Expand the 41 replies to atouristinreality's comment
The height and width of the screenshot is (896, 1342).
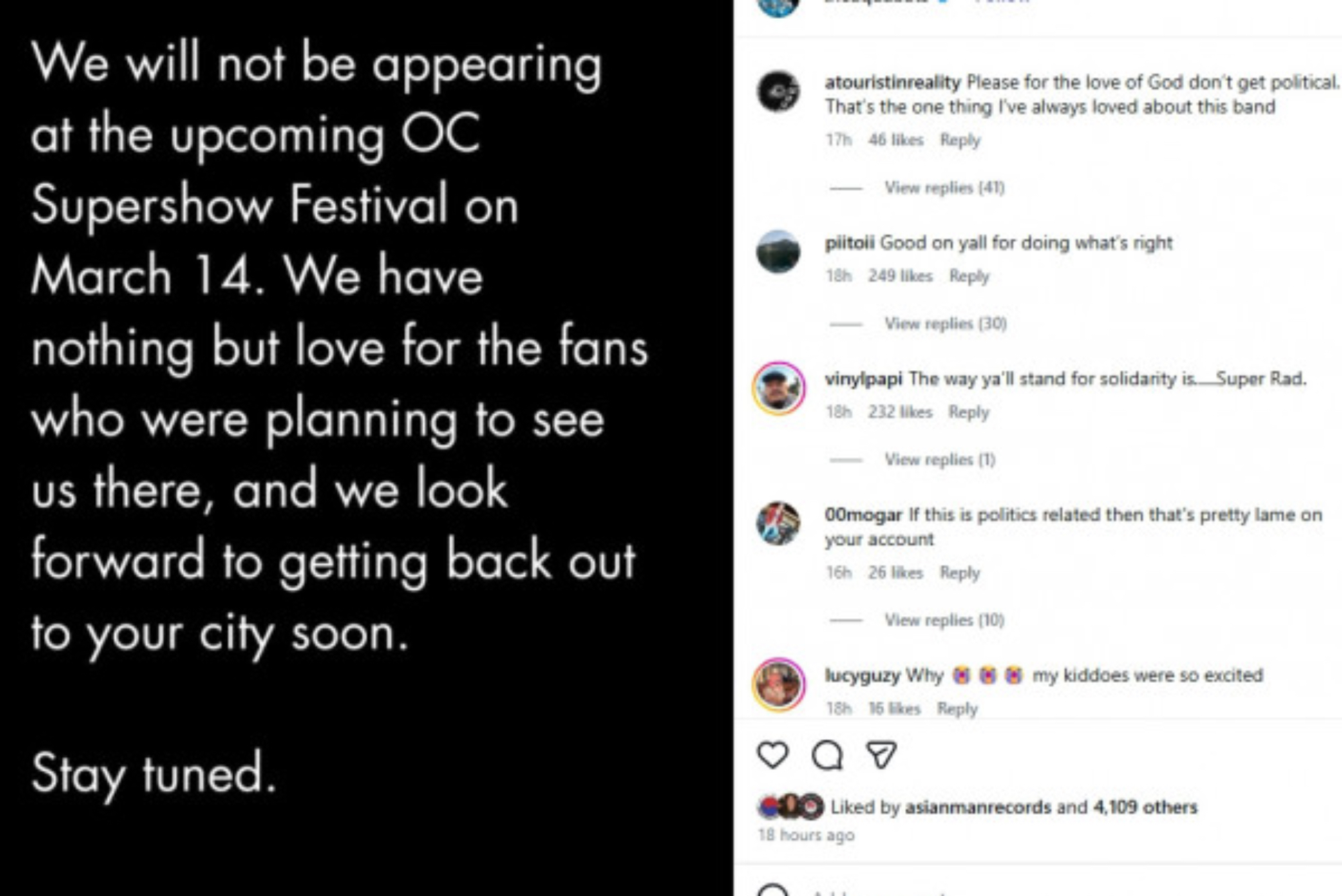944,188
